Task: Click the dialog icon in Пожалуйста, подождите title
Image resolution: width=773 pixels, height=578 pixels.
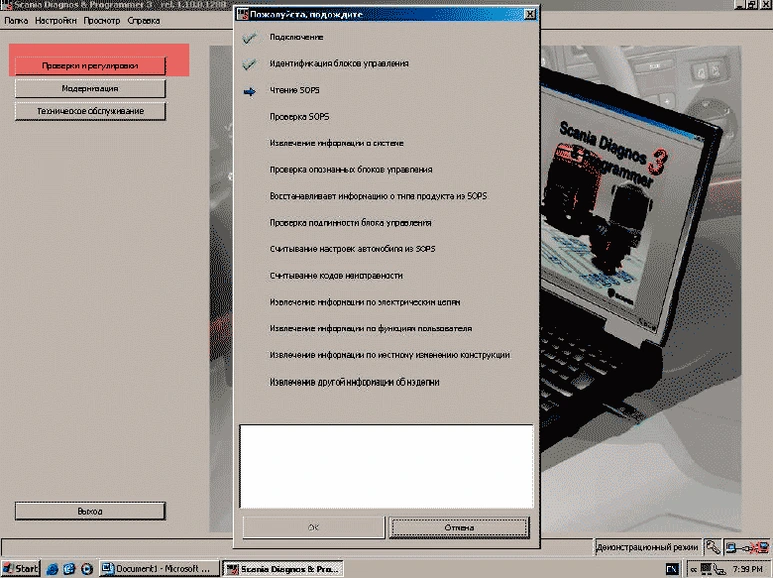Action: click(x=241, y=15)
